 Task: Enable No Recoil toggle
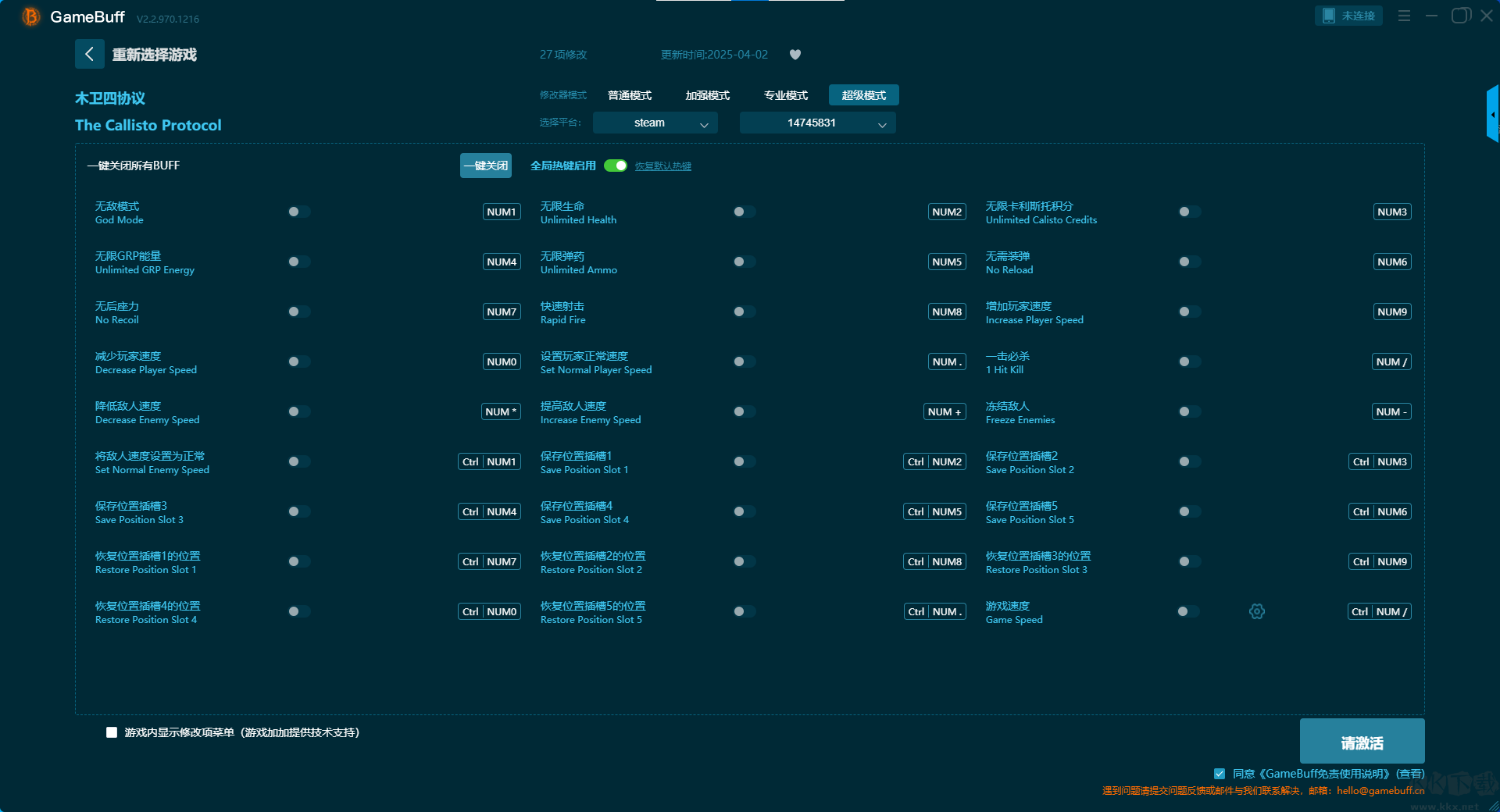[x=299, y=312]
